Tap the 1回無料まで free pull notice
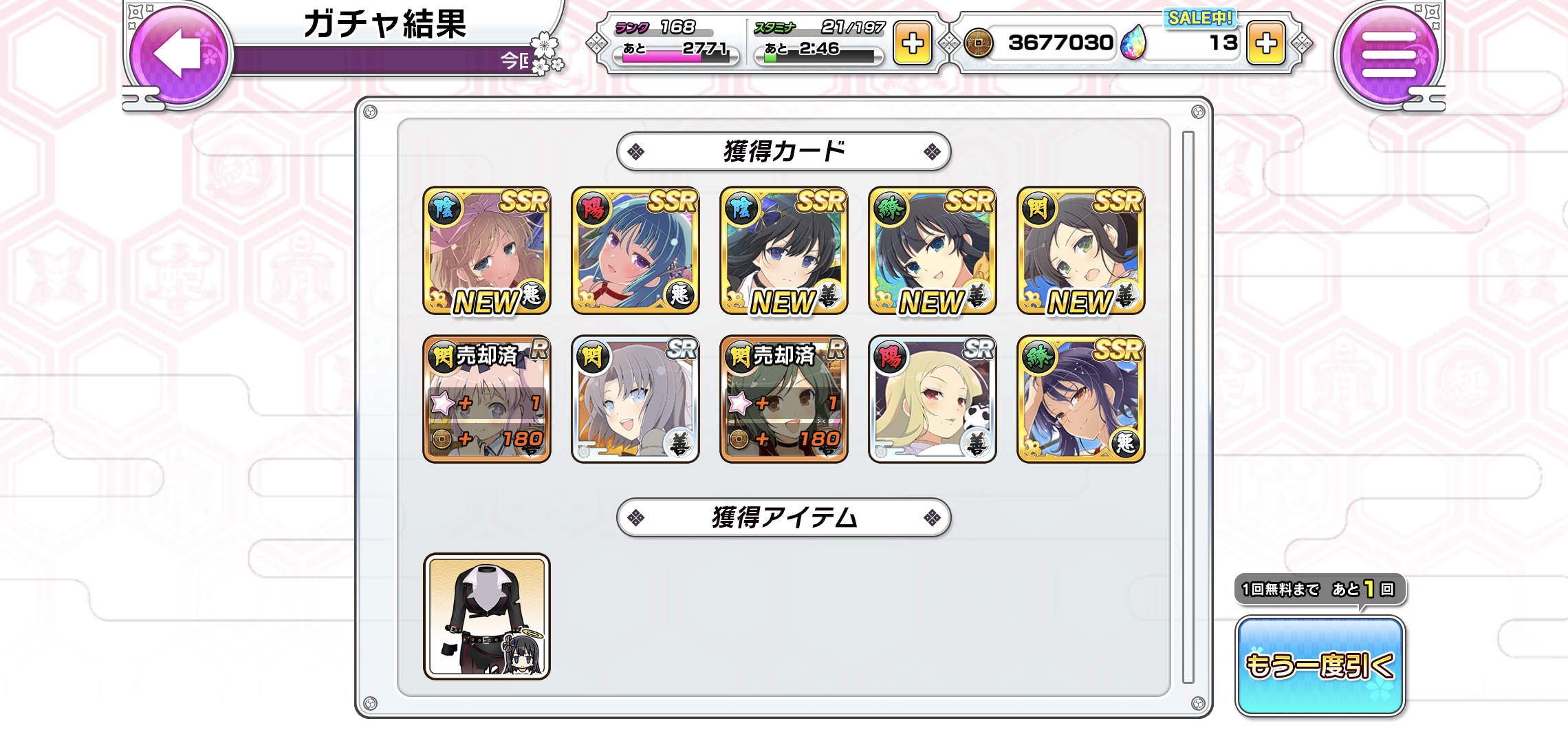 tap(1320, 590)
